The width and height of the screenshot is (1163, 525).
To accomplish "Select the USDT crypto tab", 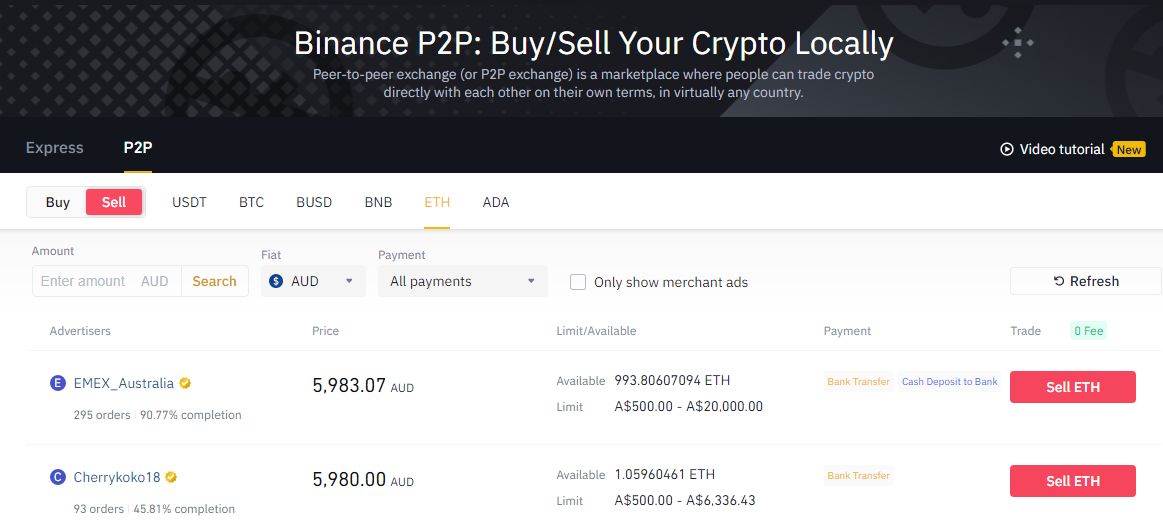I will (189, 202).
